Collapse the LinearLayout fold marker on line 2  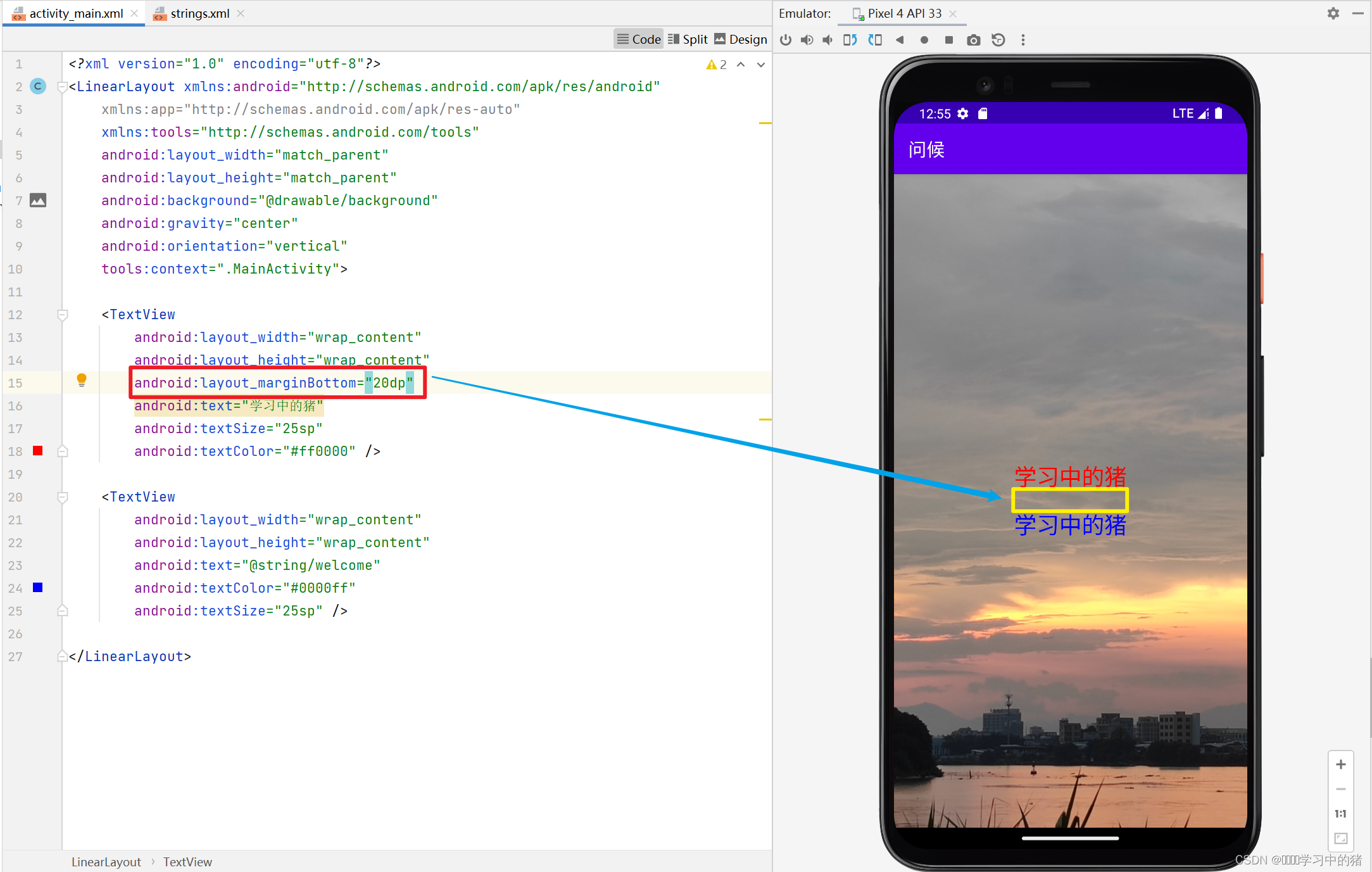tap(62, 87)
